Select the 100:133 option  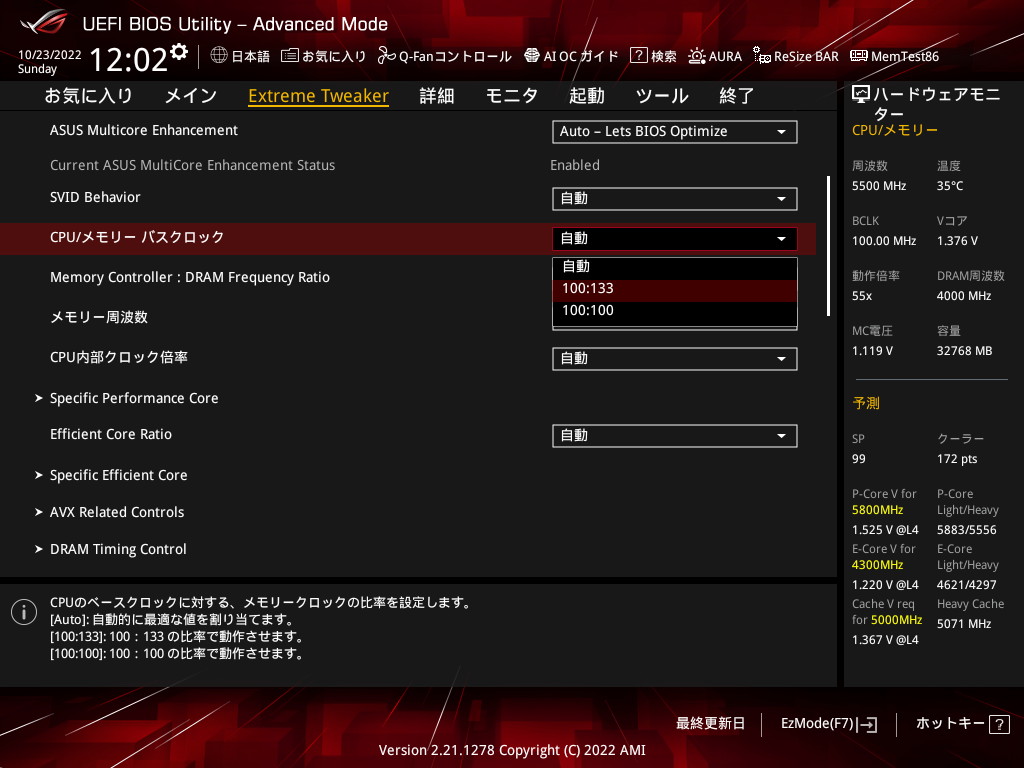[x=675, y=289]
